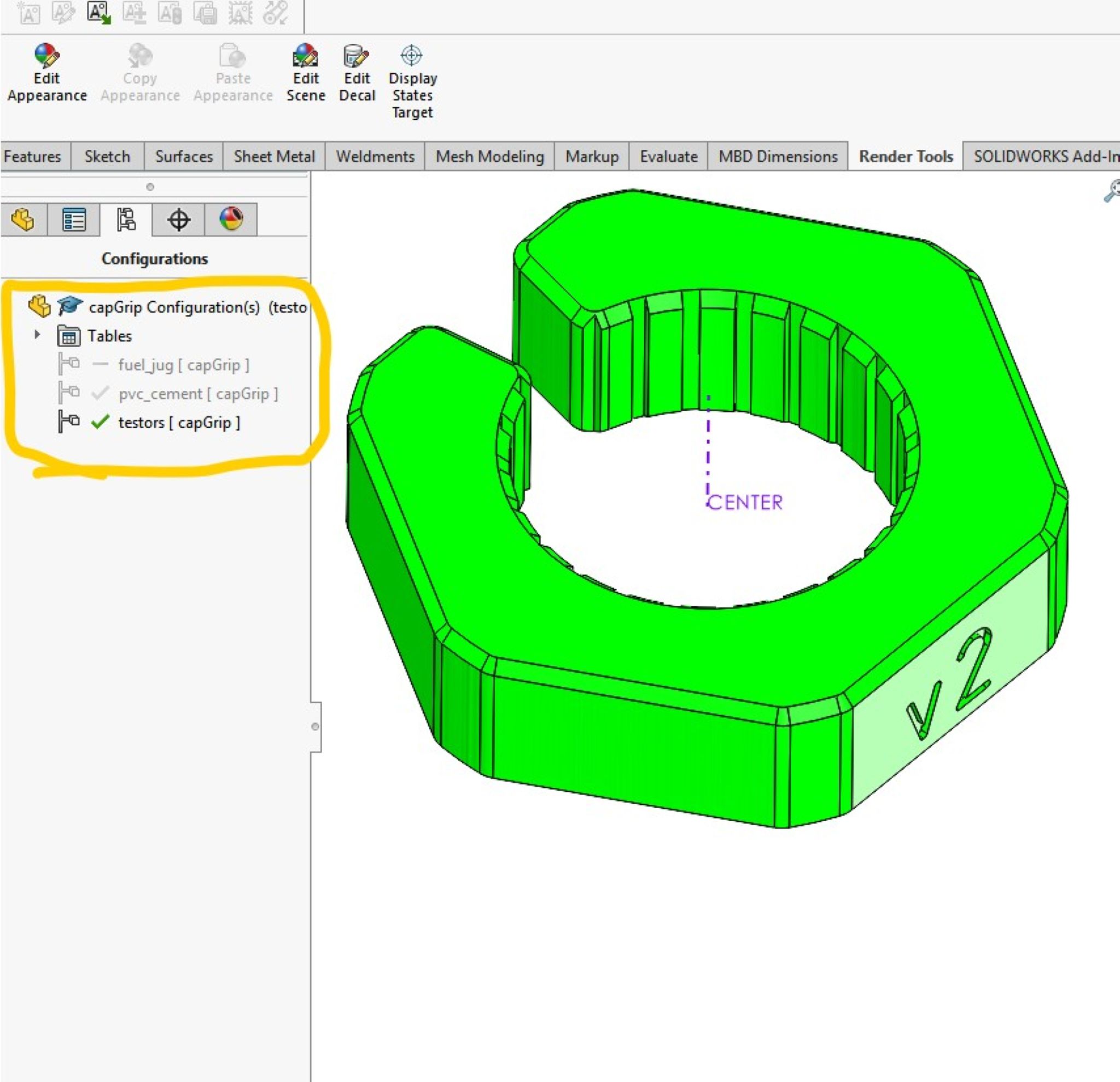Open the Evaluate tab
This screenshot has width=1120, height=1082.
(668, 156)
